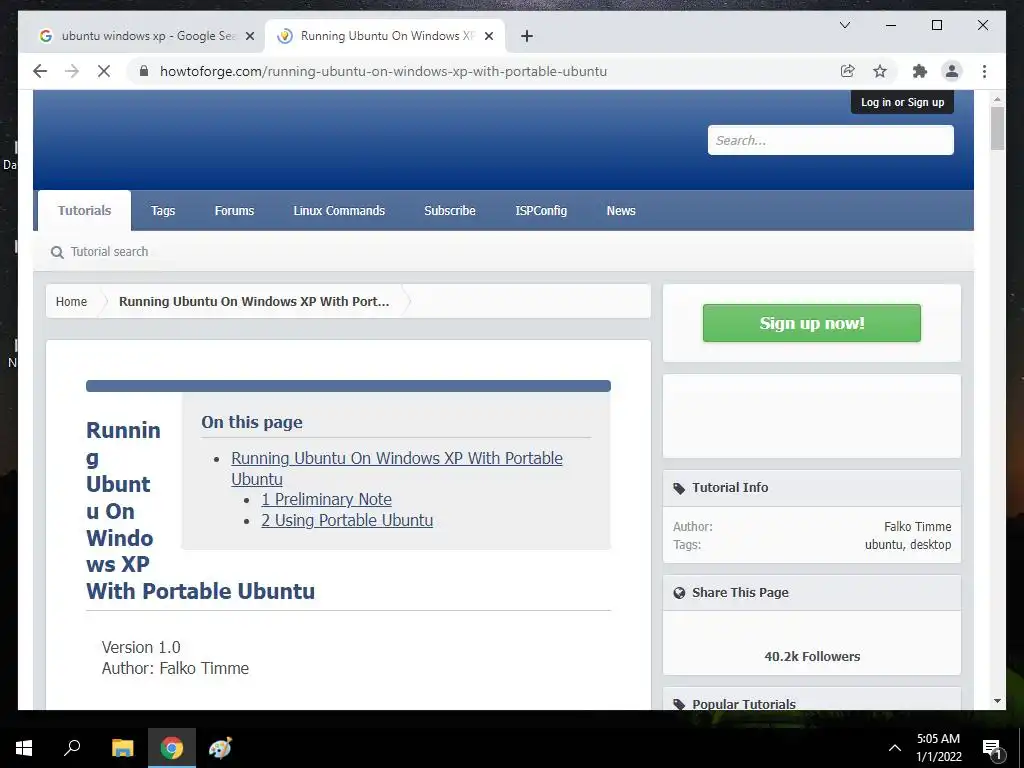1024x768 pixels.
Task: Close the Running Ubuntu On Windows XP tab
Action: click(488, 36)
